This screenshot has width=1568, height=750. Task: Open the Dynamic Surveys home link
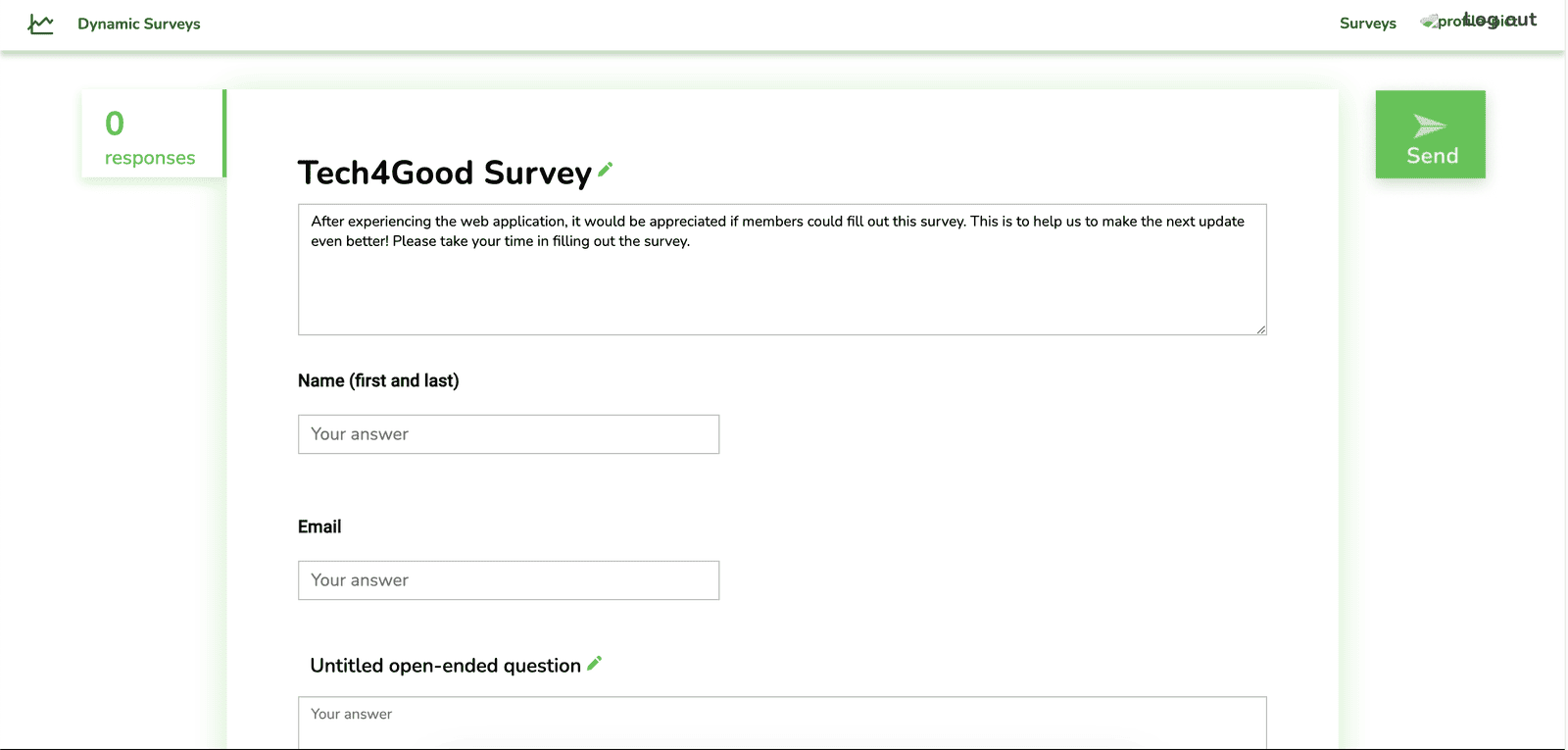coord(138,24)
